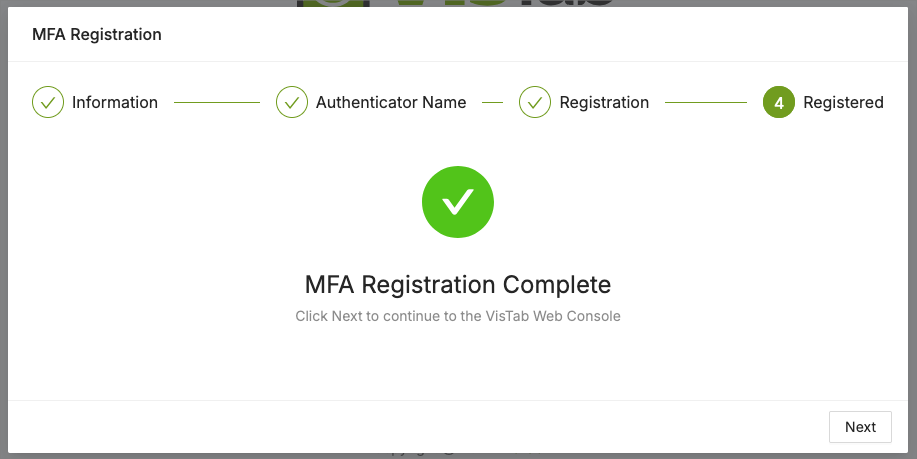Click the 'Click Next to continue' subtitle text
The height and width of the screenshot is (459, 917).
[x=458, y=316]
